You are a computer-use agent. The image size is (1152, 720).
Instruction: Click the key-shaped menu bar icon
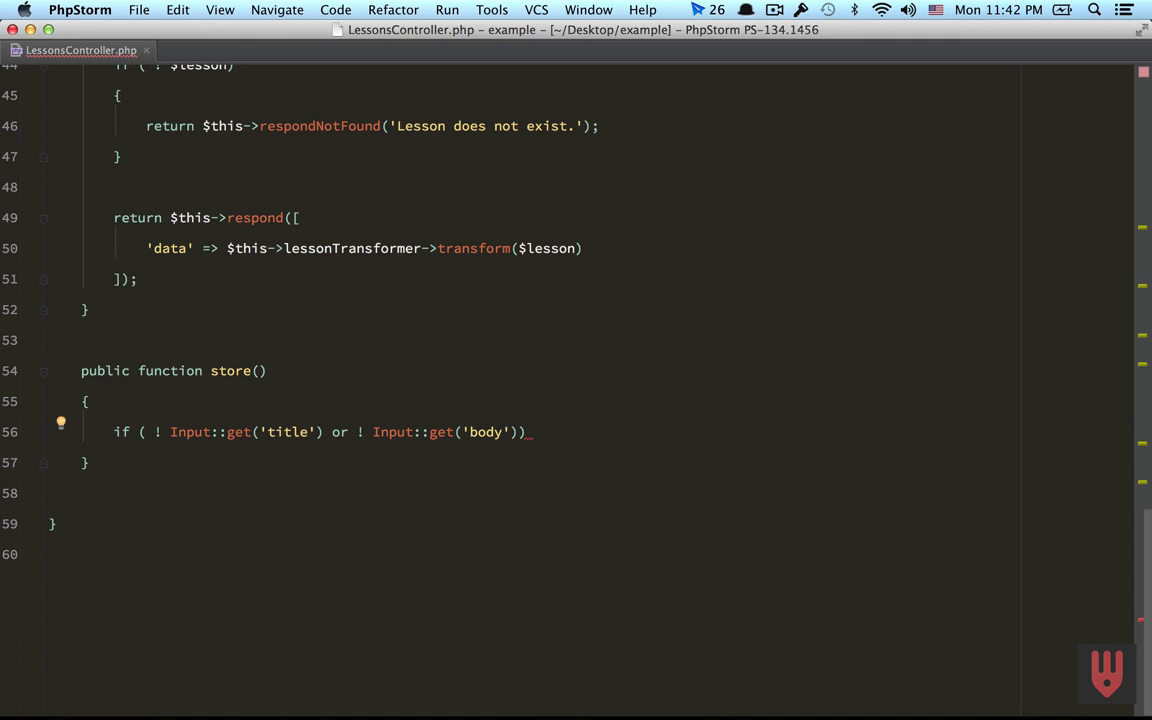pyautogui.click(x=801, y=10)
